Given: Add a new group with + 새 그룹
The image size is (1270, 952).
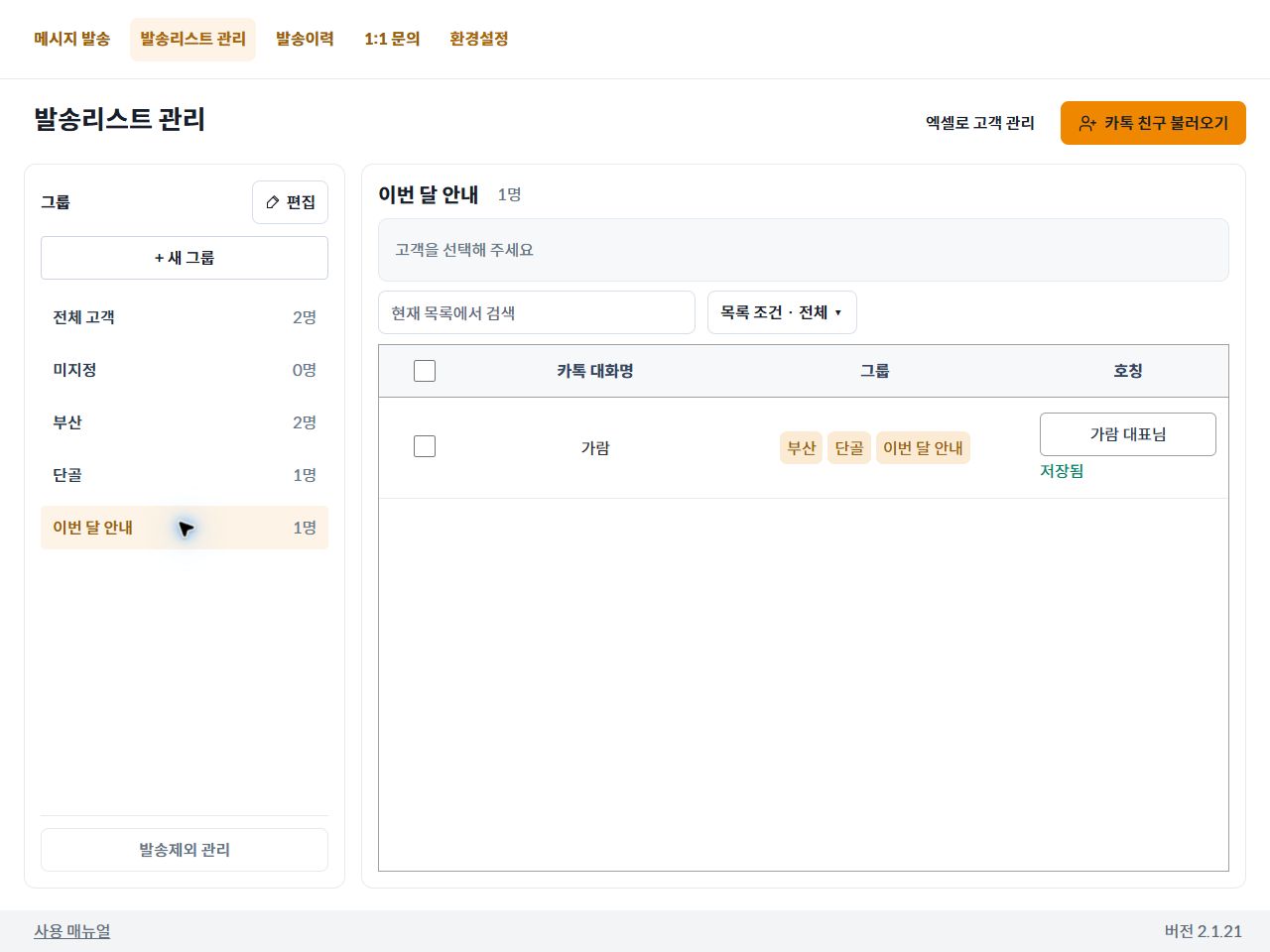Looking at the screenshot, I should pyautogui.click(x=185, y=258).
